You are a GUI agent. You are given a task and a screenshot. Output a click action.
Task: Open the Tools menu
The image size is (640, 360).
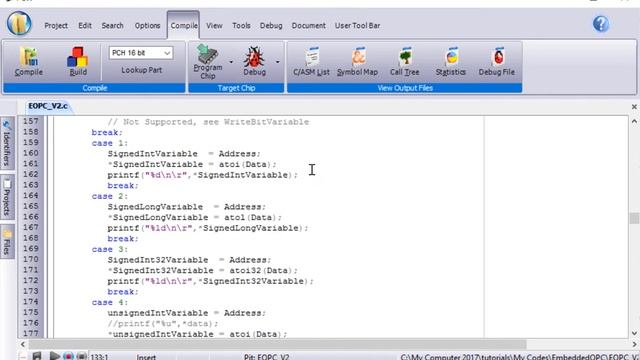point(241,25)
